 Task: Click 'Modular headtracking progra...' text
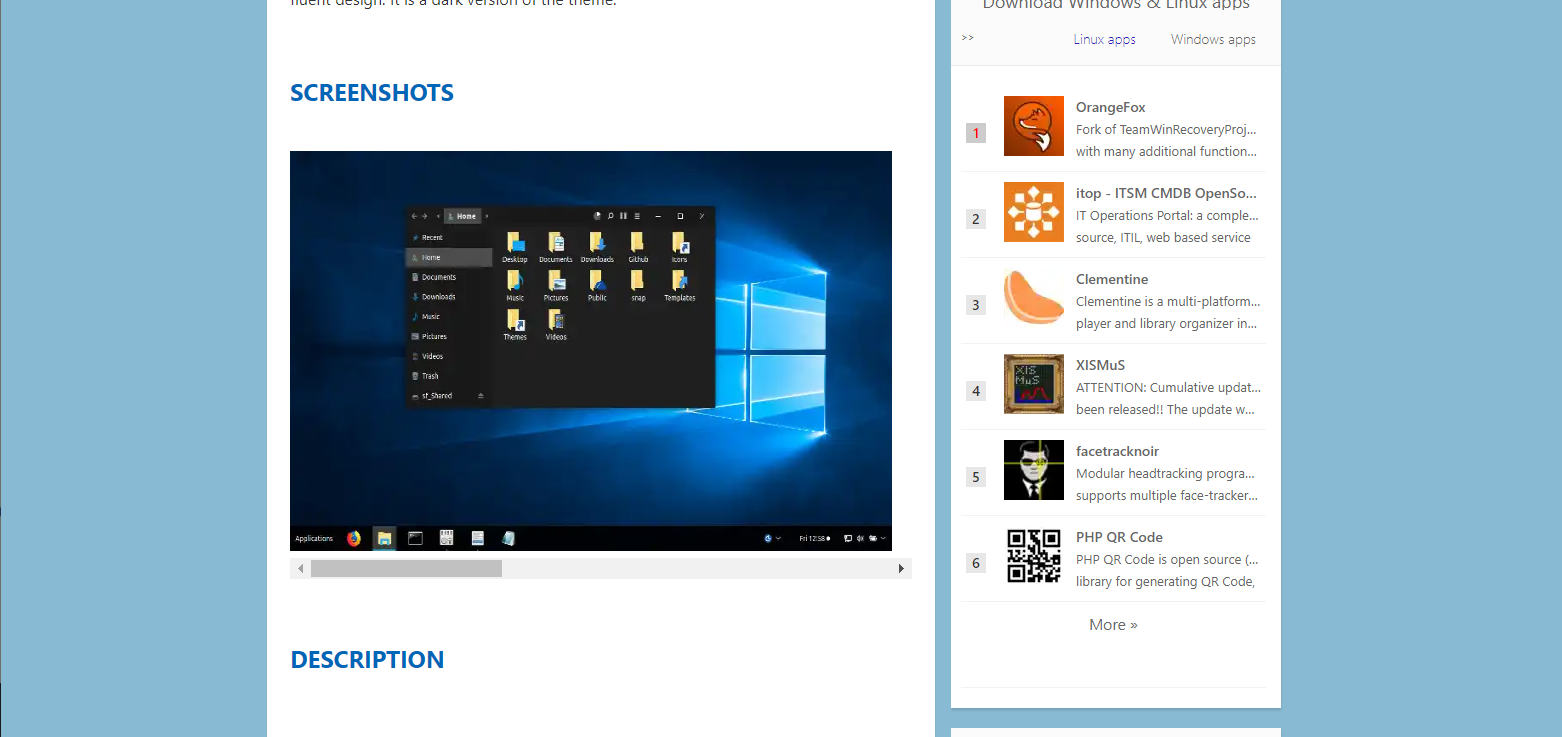click(x=1167, y=473)
